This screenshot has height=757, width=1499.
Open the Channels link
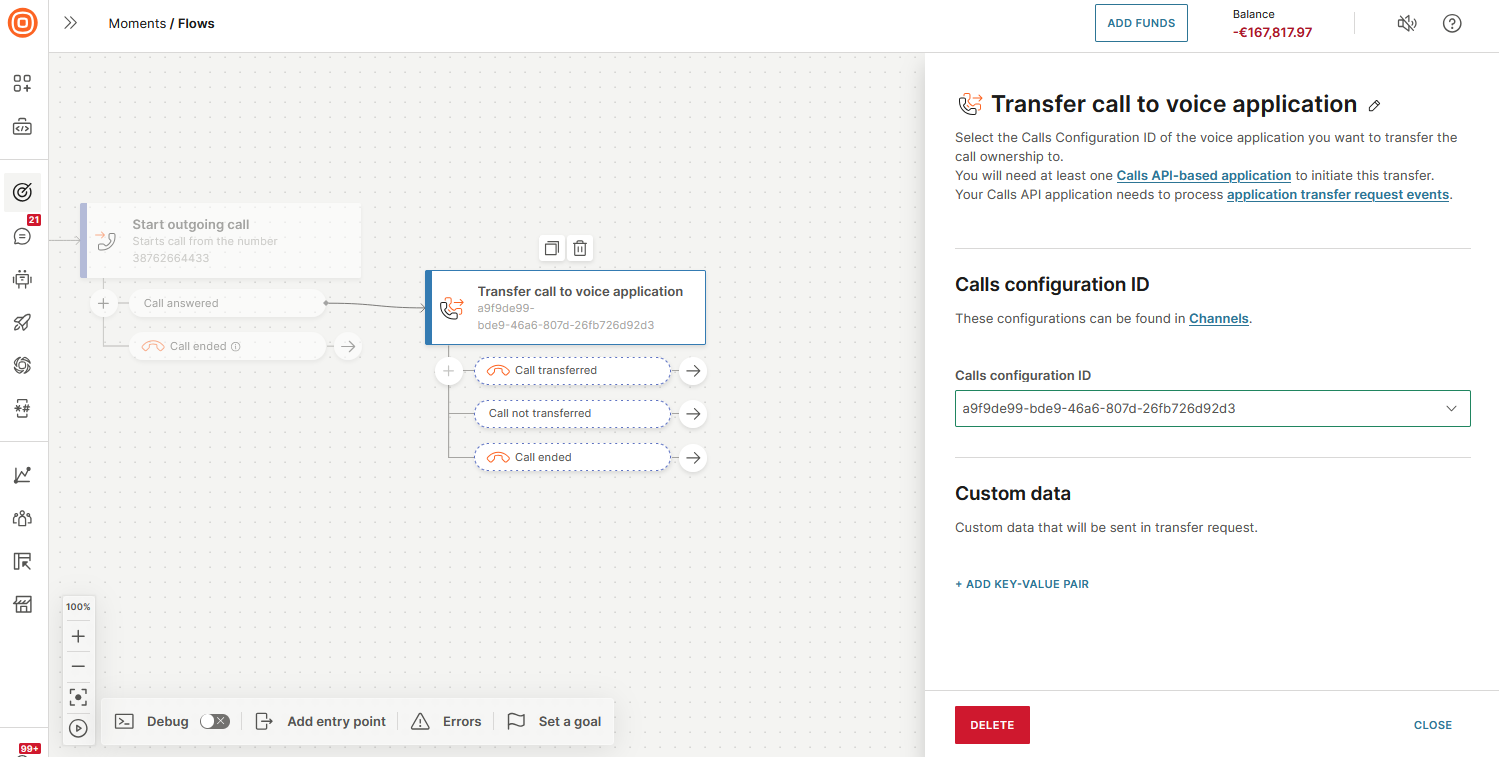1219,319
